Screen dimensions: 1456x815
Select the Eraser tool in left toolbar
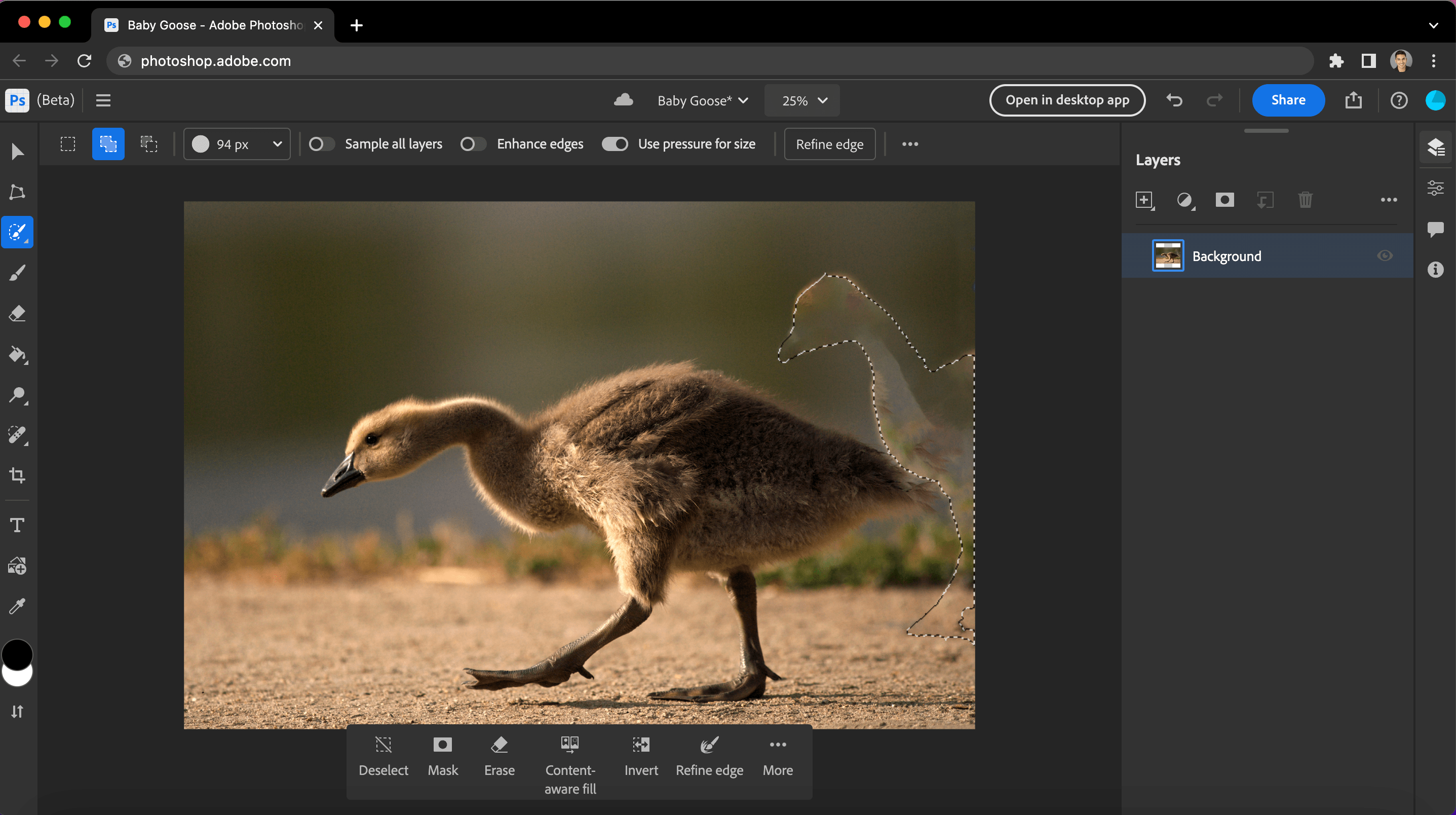[x=18, y=313]
